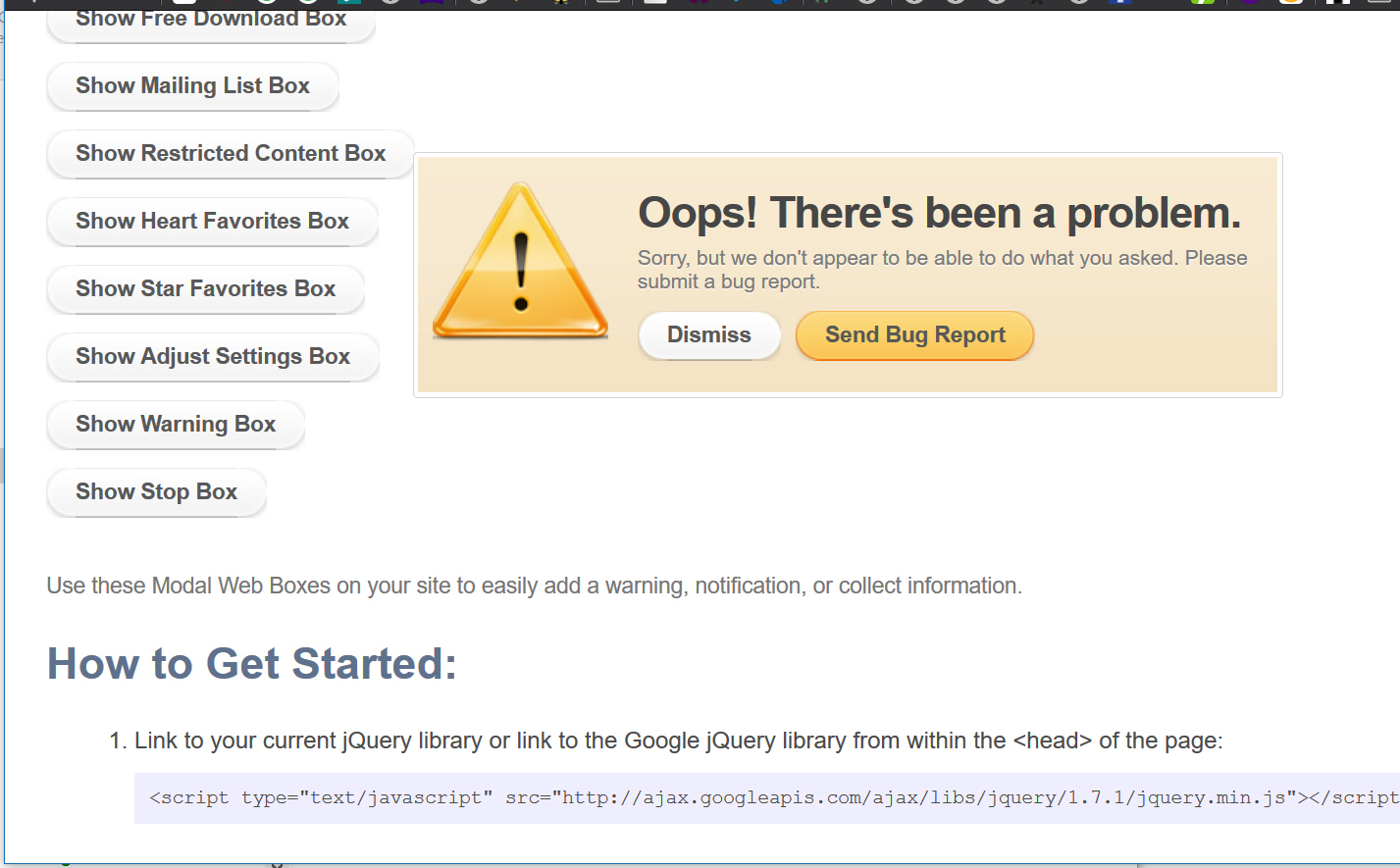The image size is (1400, 868).
Task: Trigger the Show Warning Box button
Action: click(x=176, y=425)
